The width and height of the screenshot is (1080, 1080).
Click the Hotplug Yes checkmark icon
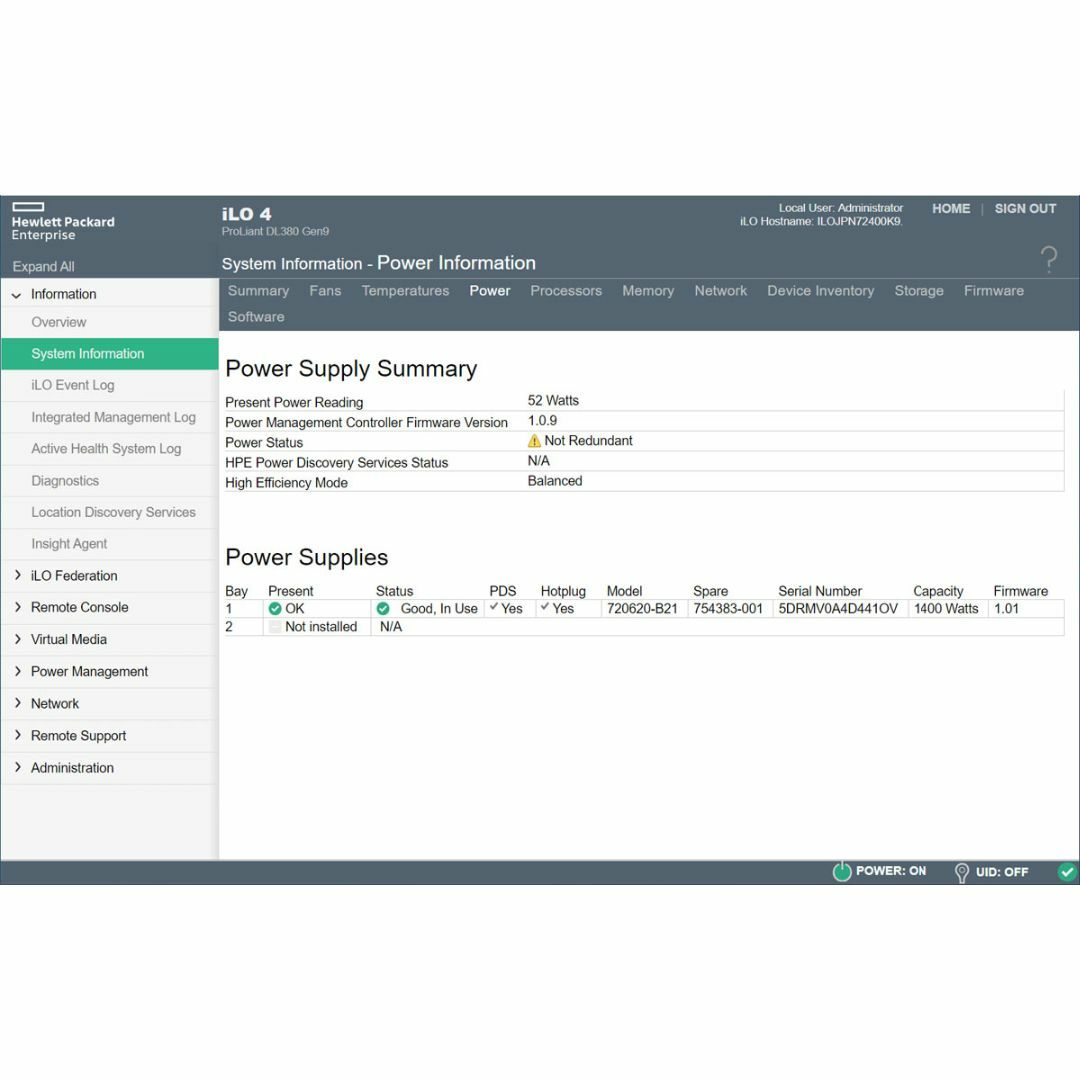[545, 607]
